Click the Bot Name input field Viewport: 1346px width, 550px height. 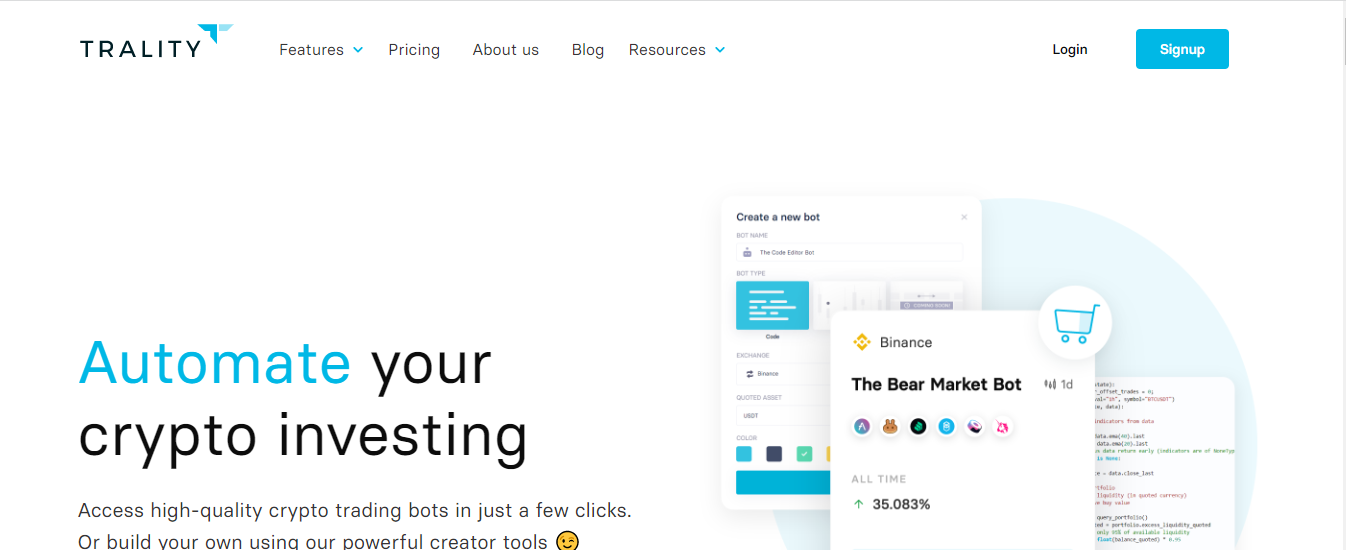[849, 253]
